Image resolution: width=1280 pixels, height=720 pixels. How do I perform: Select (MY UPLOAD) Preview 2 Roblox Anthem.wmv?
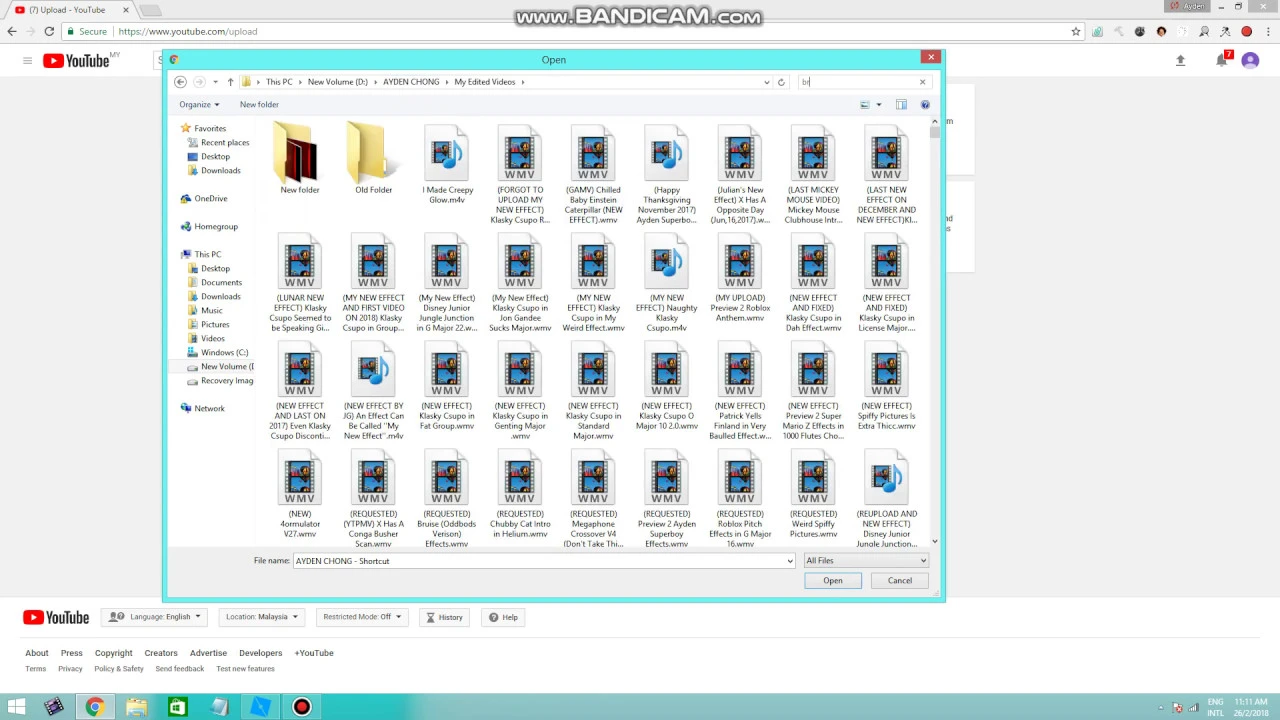click(740, 278)
